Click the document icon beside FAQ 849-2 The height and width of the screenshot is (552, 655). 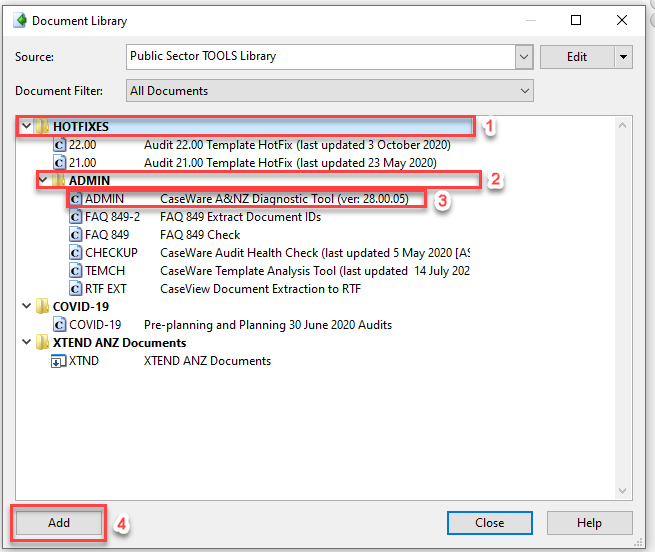coord(75,216)
